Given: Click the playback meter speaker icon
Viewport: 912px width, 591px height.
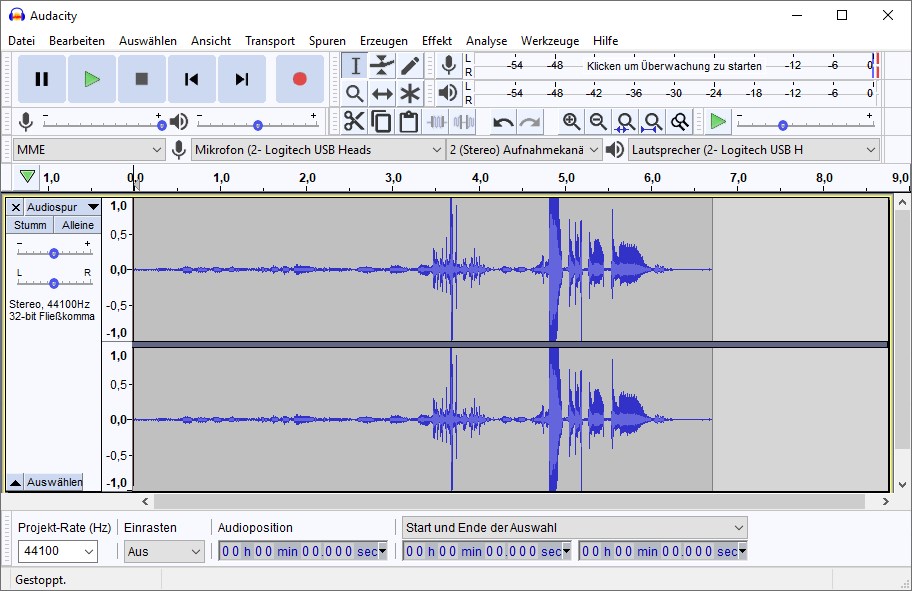Looking at the screenshot, I should (448, 93).
